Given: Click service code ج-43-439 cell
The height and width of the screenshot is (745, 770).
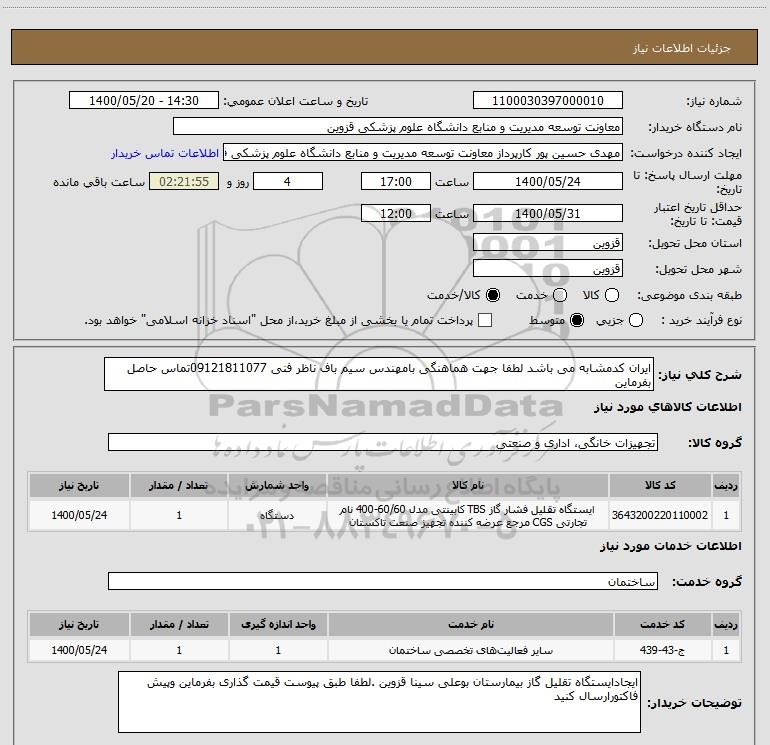Looking at the screenshot, I should point(662,650).
